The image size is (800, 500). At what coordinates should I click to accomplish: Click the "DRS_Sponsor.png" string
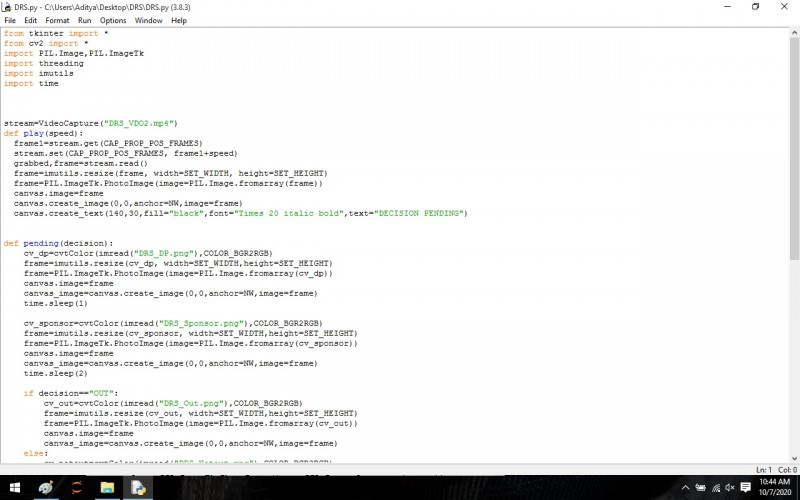(202, 323)
